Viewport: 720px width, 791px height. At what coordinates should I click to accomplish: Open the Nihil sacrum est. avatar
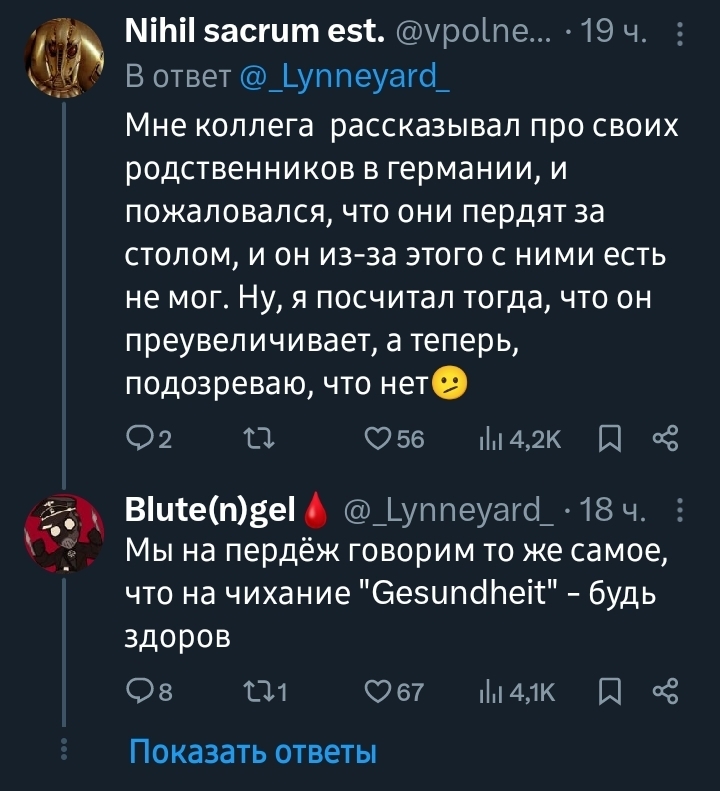click(64, 58)
